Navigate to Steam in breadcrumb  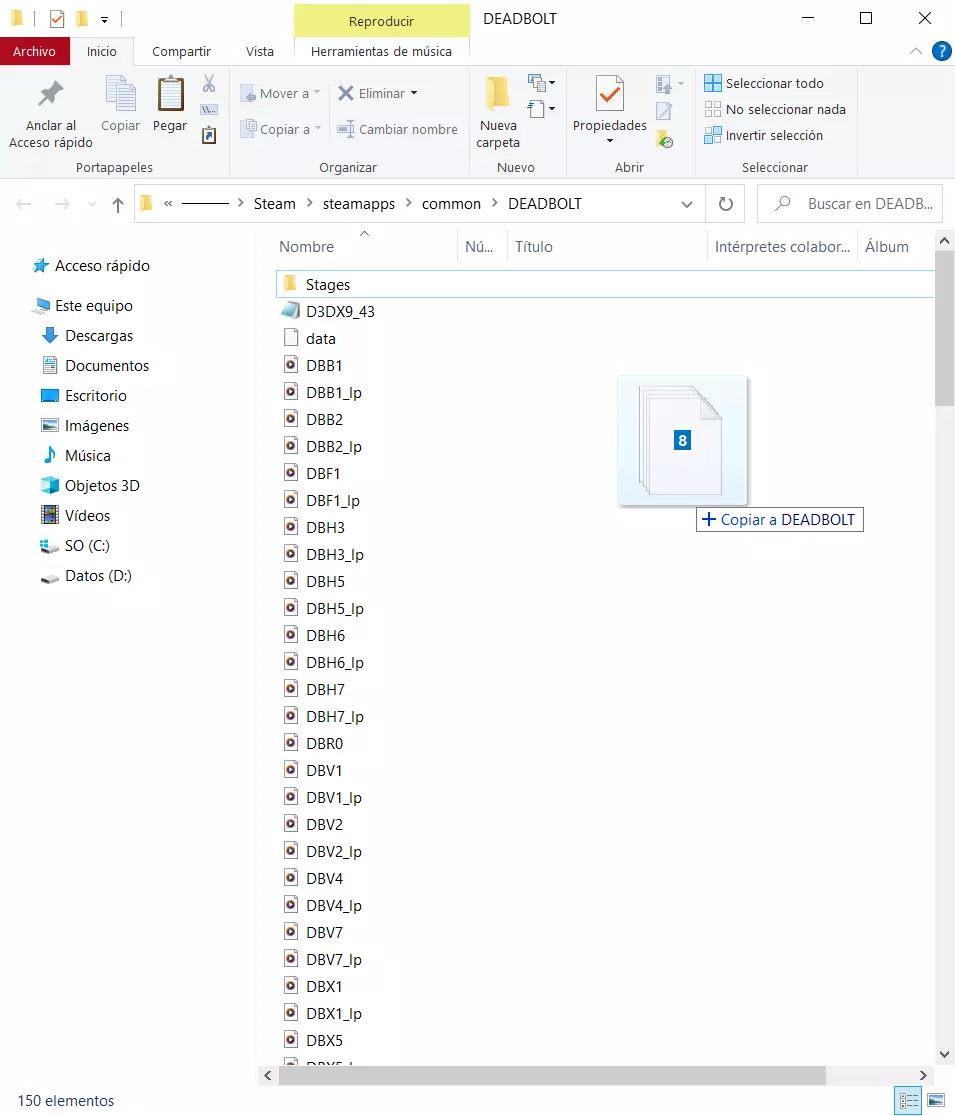pos(275,204)
